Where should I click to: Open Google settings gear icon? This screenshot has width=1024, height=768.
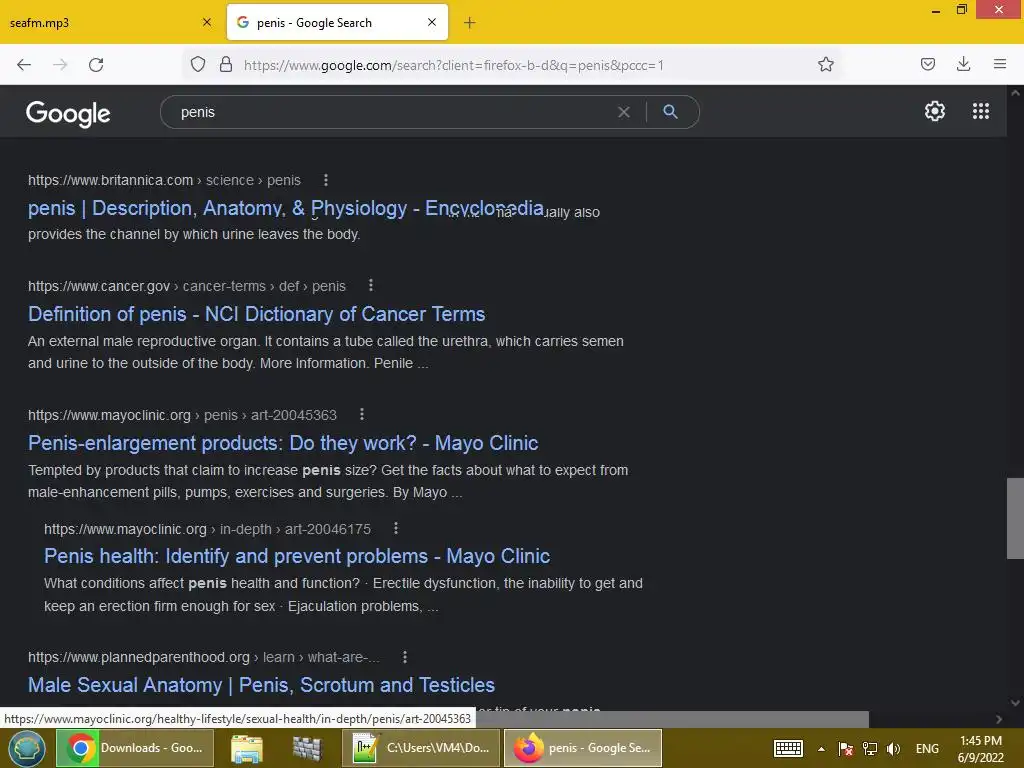935,111
